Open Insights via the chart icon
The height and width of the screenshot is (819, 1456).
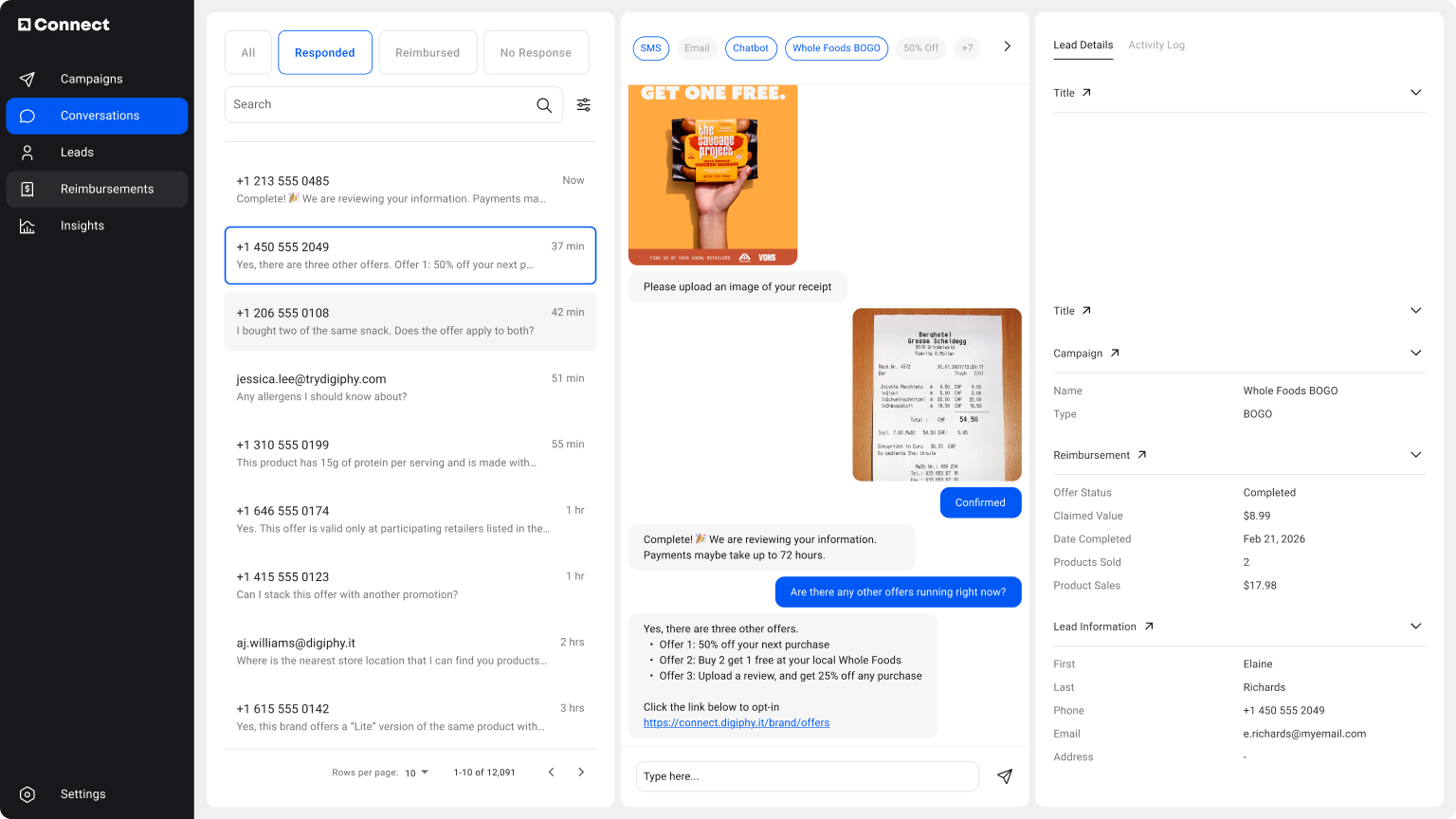tap(27, 226)
